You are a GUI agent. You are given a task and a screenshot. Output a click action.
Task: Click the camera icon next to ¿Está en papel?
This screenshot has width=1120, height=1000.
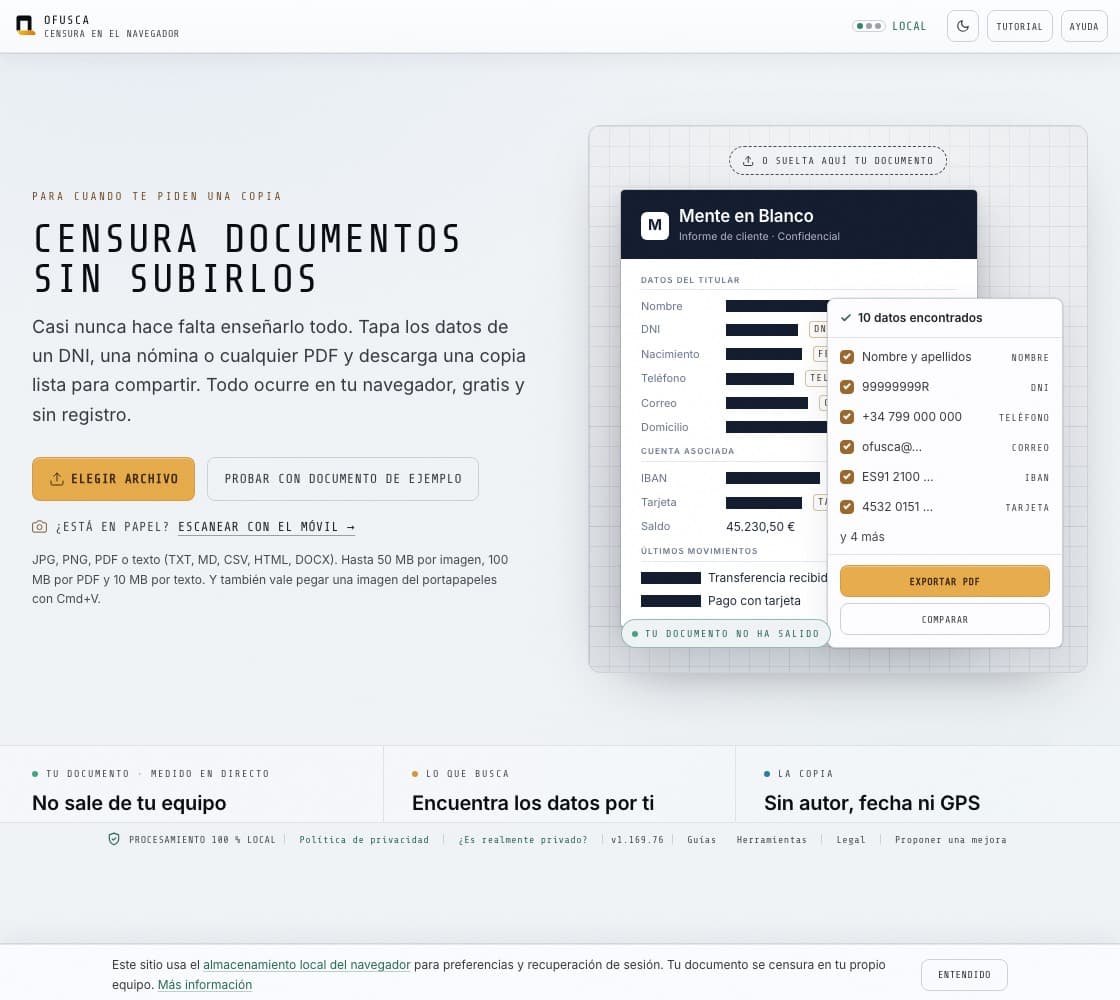click(39, 527)
